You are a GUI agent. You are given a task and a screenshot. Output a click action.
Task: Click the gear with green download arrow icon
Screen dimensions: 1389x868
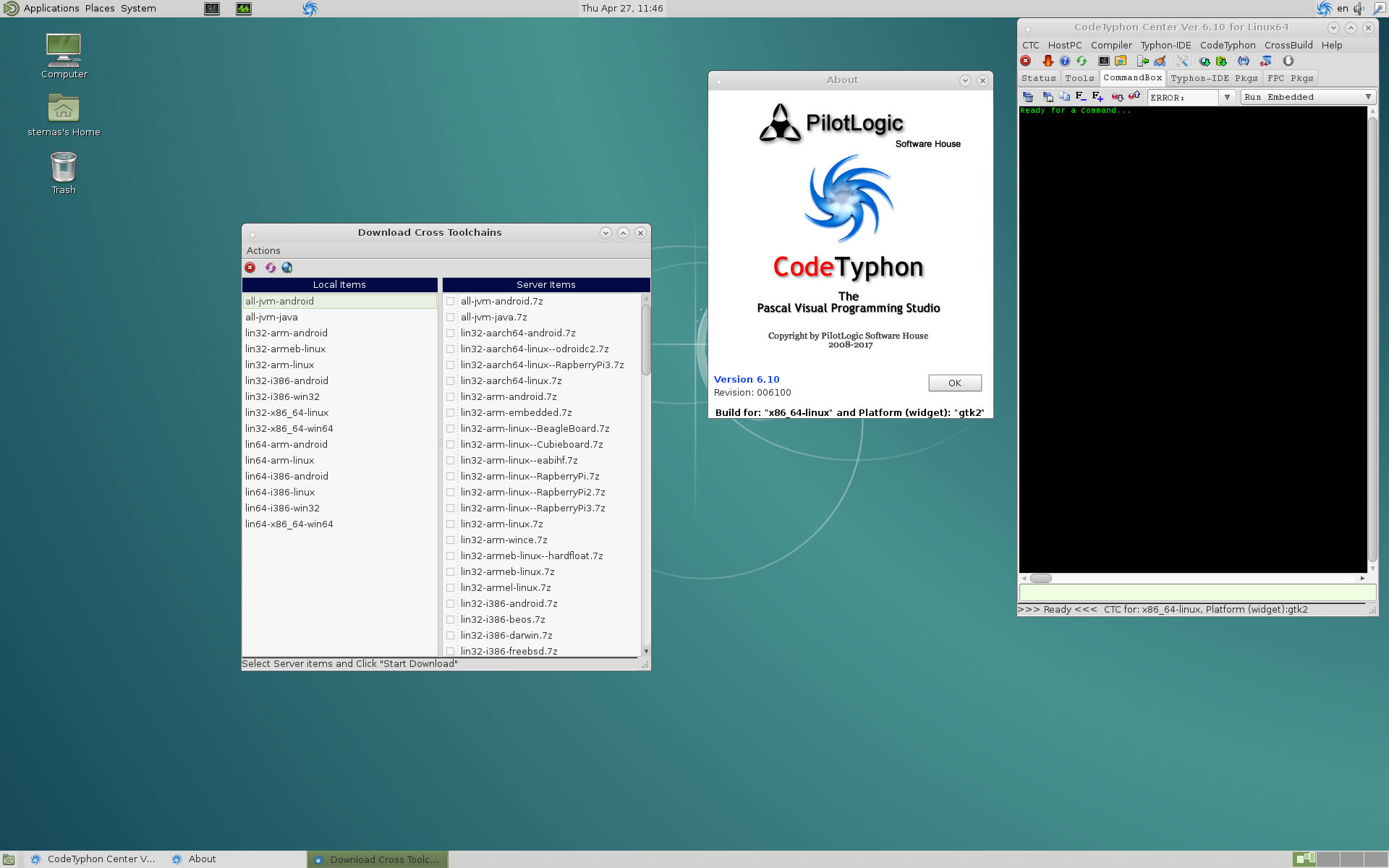pos(1205,61)
